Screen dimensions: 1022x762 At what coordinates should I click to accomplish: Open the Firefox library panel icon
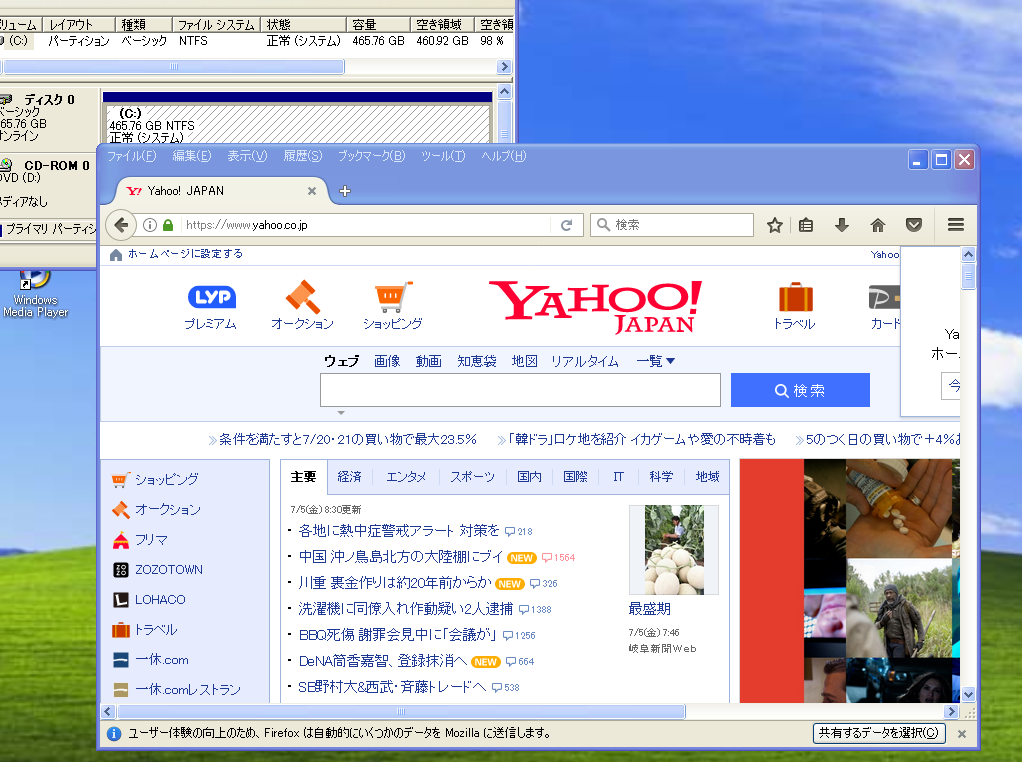[806, 224]
